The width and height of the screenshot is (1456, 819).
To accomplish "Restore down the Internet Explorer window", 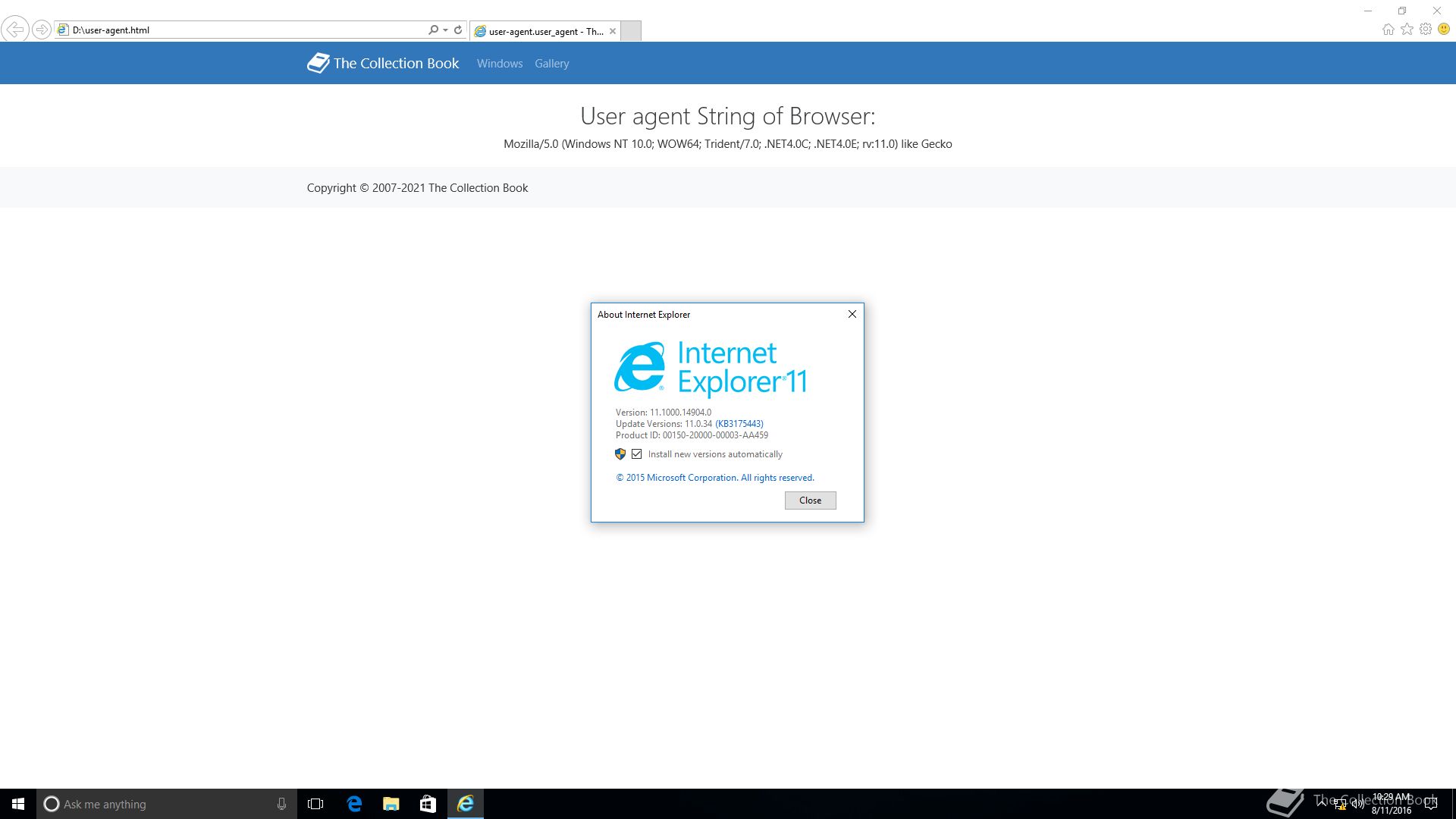I will (1402, 11).
